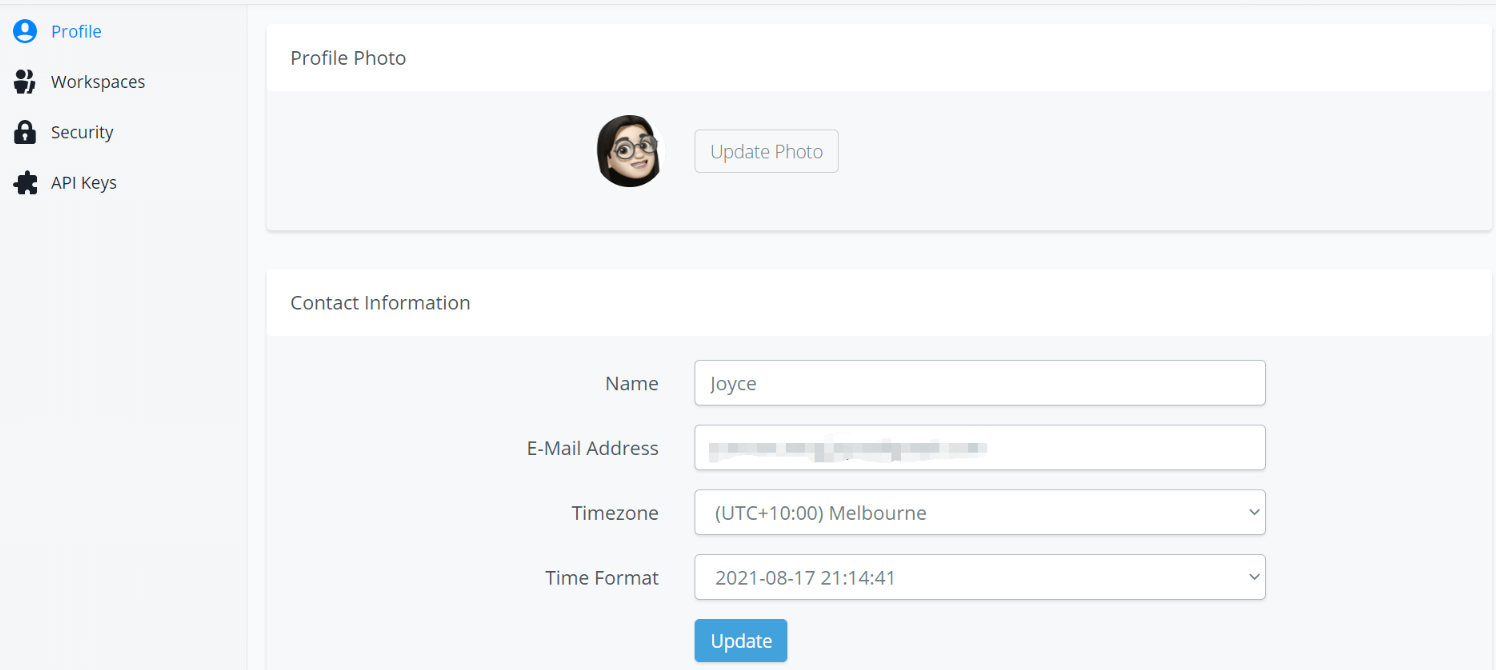Click the Timezone field label
Screen dimensions: 1496x670
click(x=615, y=513)
